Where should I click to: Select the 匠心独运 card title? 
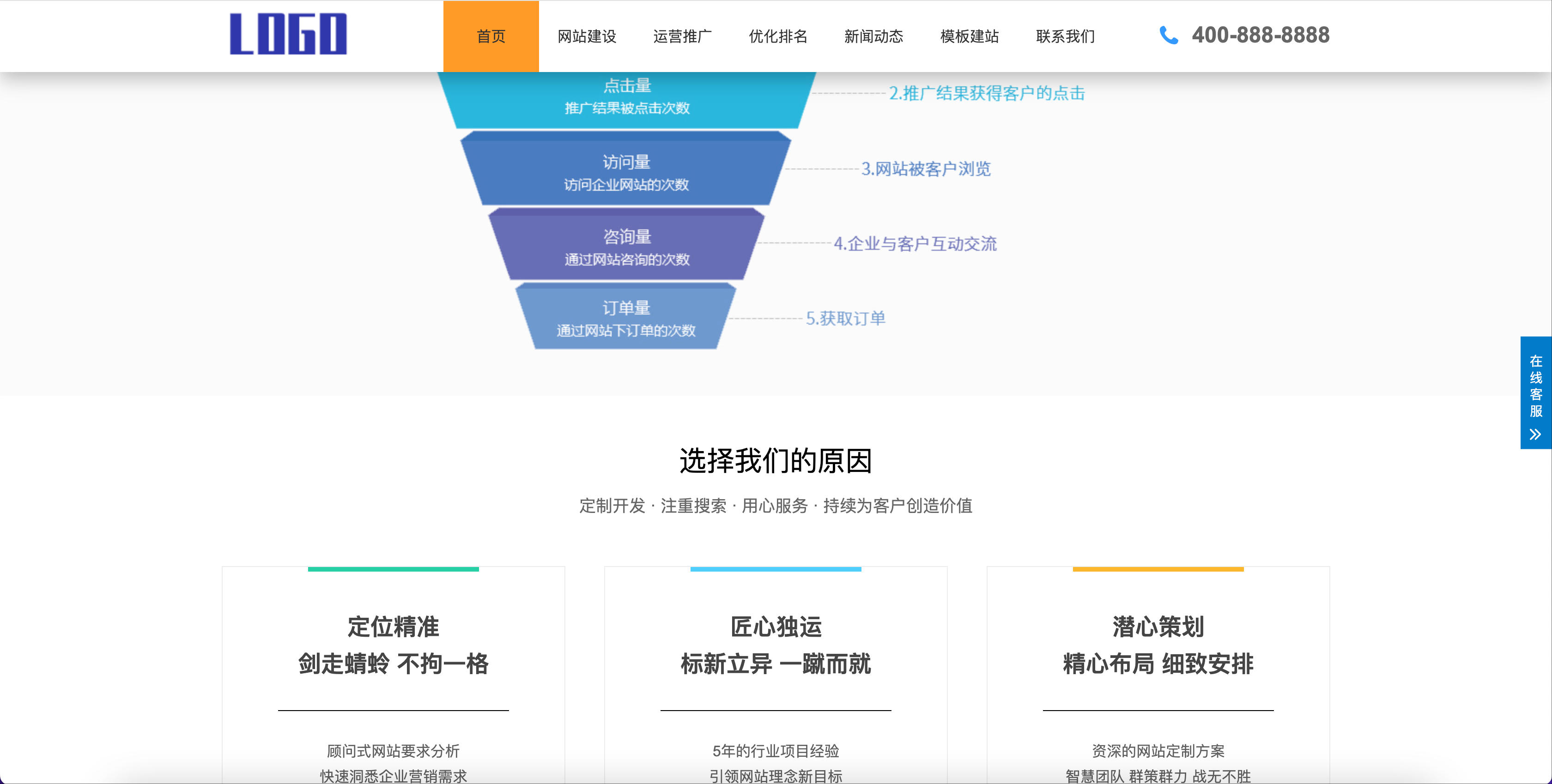point(776,627)
